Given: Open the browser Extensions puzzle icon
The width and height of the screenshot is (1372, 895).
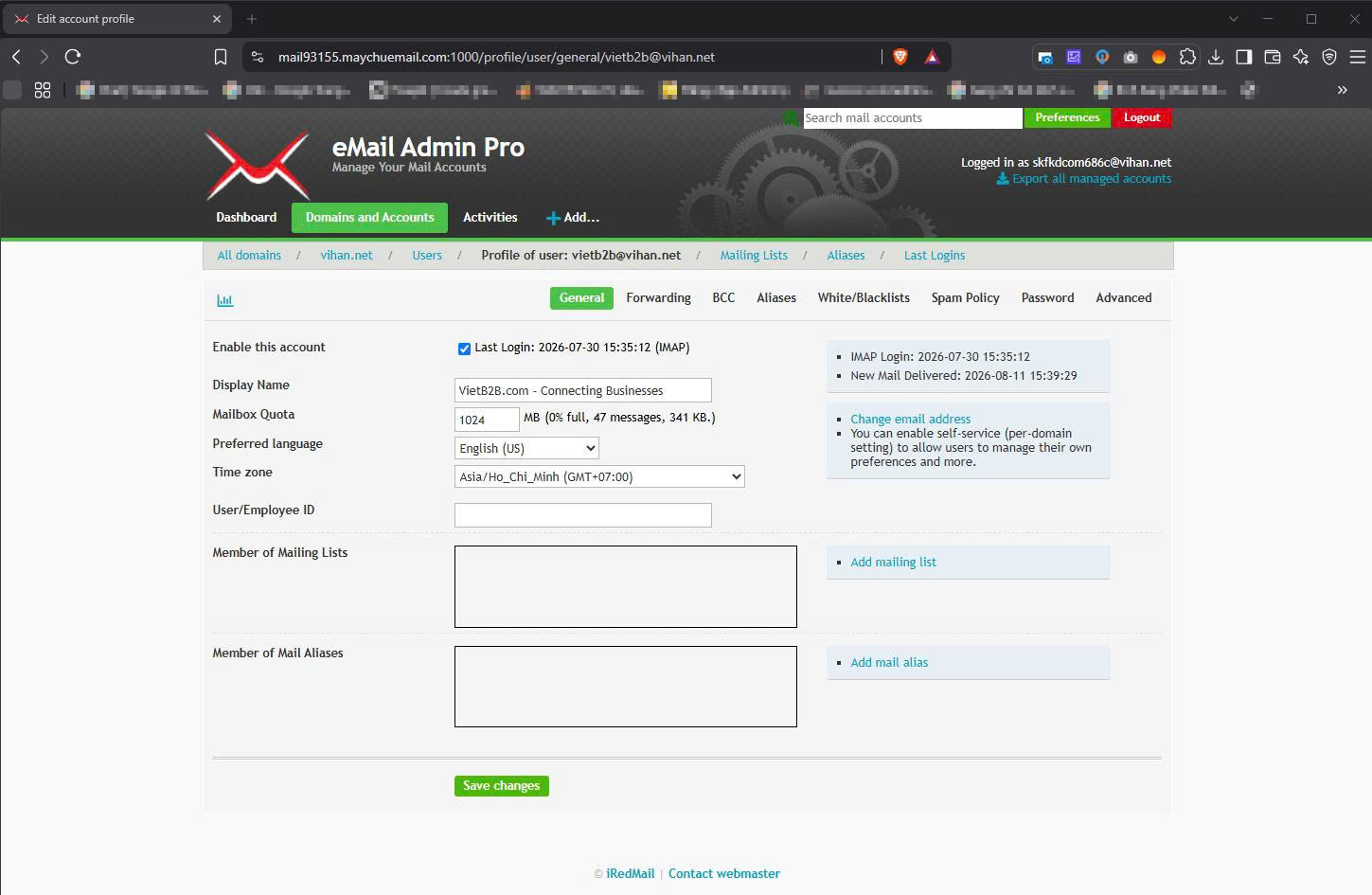Looking at the screenshot, I should pyautogui.click(x=1187, y=57).
